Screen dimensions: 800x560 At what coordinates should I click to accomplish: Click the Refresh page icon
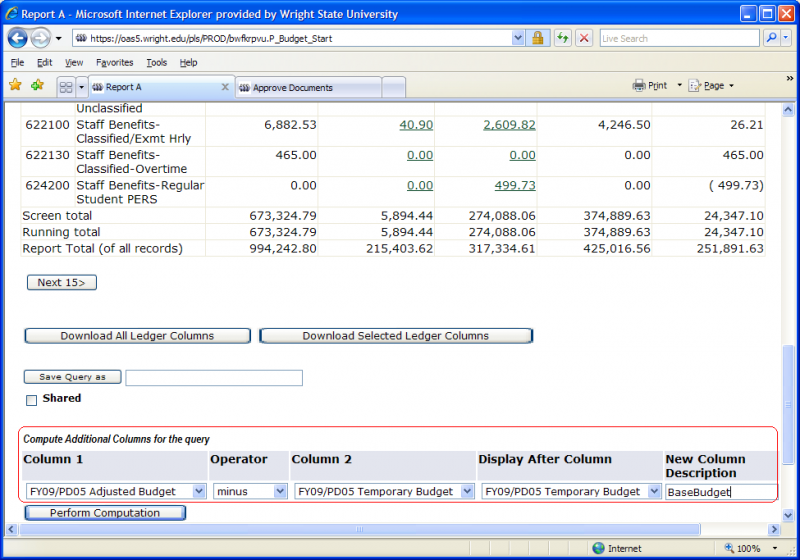pyautogui.click(x=563, y=38)
